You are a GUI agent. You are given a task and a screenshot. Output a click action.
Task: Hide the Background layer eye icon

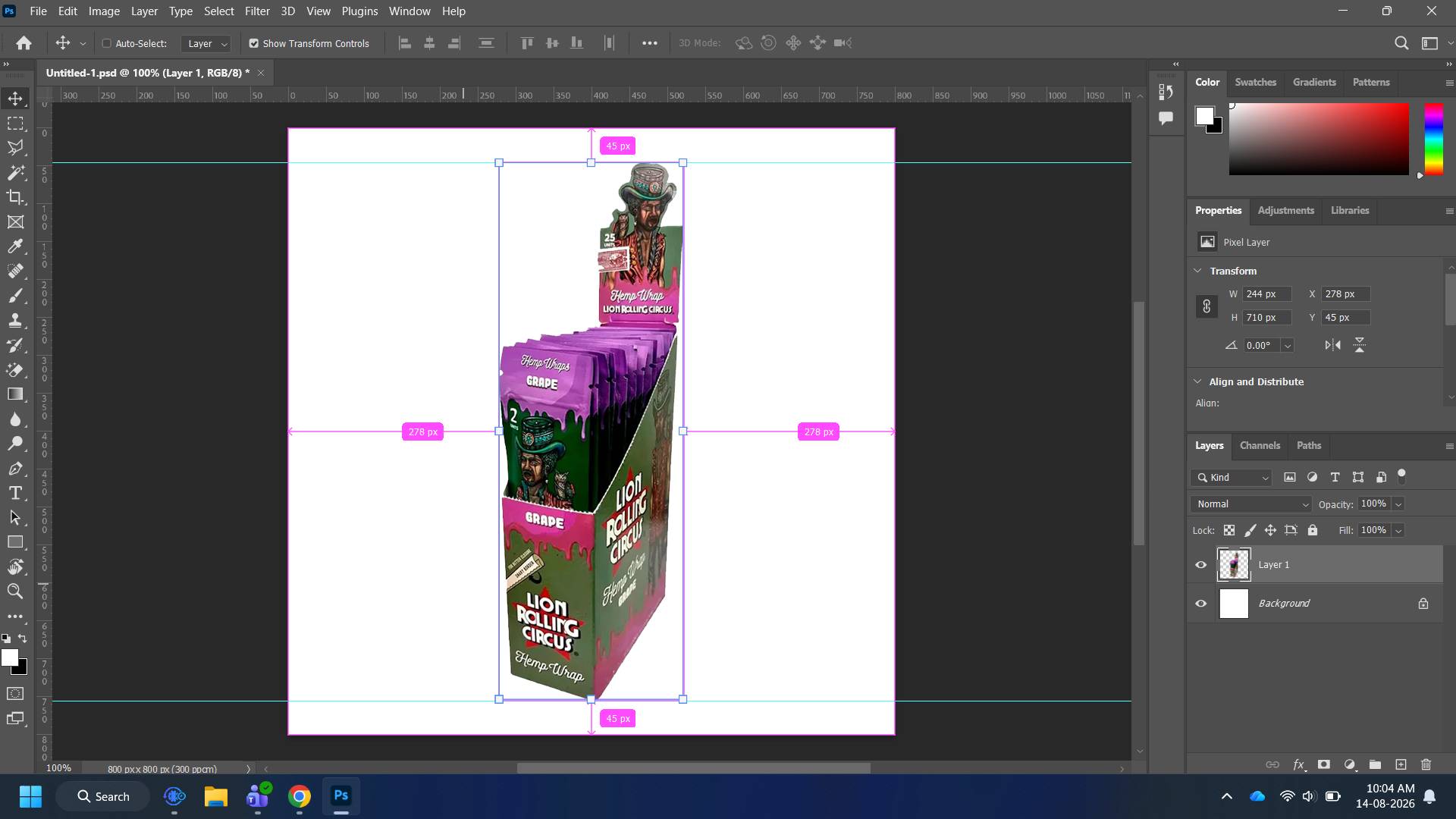1200,604
